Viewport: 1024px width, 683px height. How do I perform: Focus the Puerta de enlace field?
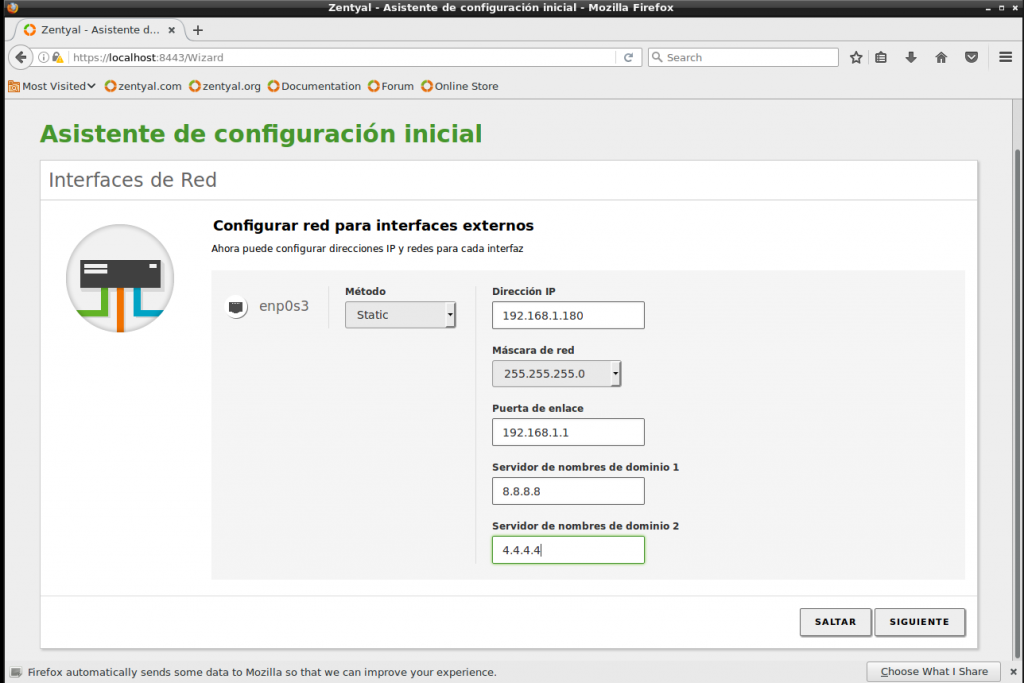[x=568, y=432]
